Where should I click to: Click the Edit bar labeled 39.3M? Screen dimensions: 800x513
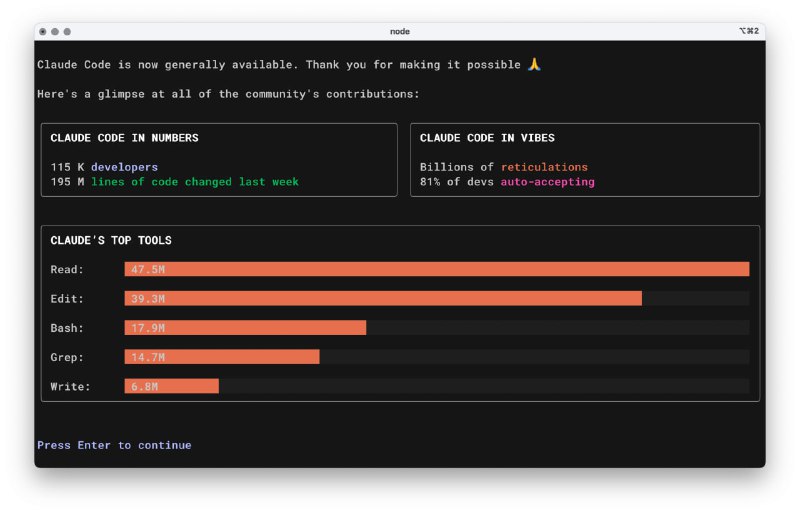[x=383, y=299]
